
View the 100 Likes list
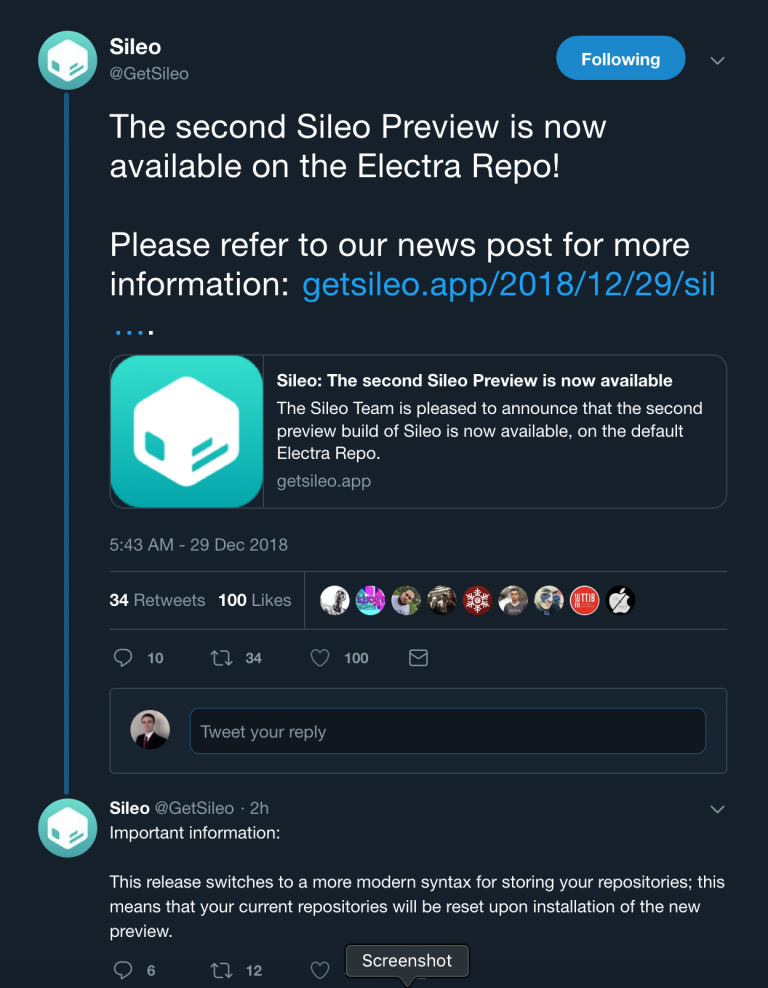254,600
